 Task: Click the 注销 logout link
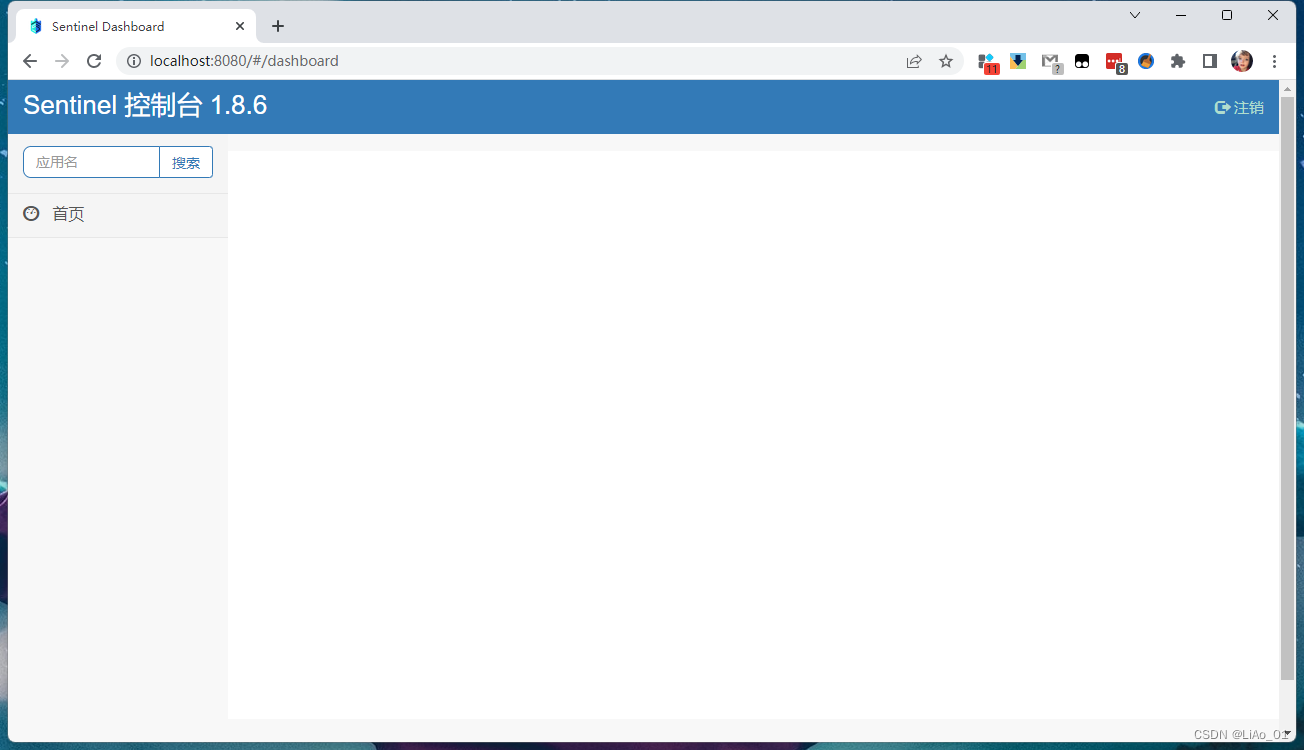pyautogui.click(x=1239, y=107)
